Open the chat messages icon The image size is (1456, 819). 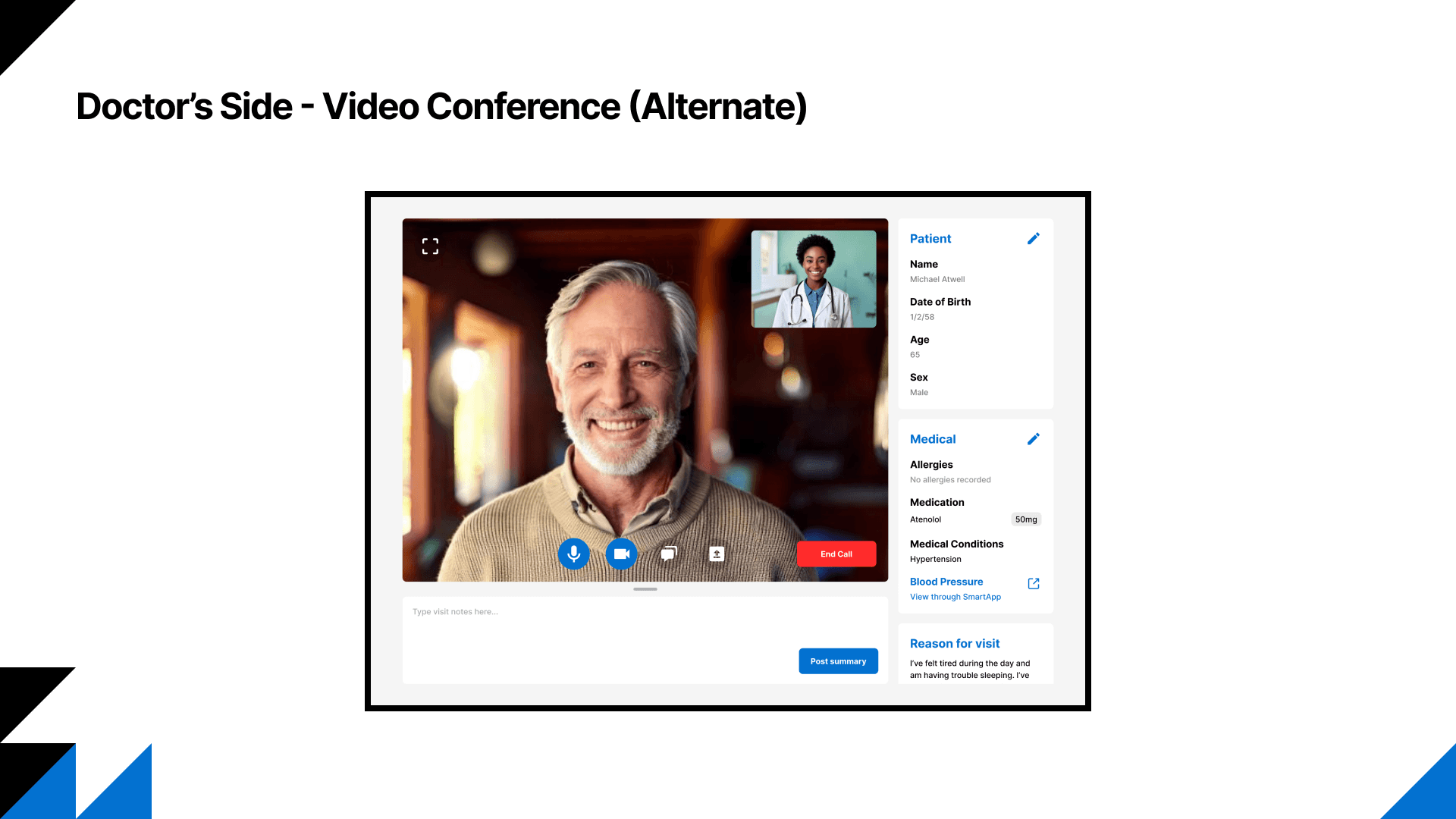coord(669,554)
